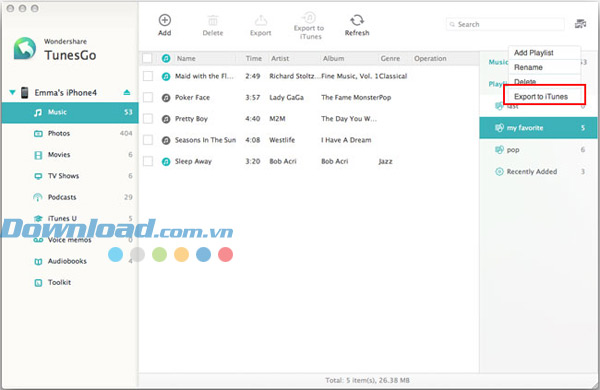This screenshot has height=390, width=600.
Task: Check the box for Maid with the Fl...
Action: [148, 76]
